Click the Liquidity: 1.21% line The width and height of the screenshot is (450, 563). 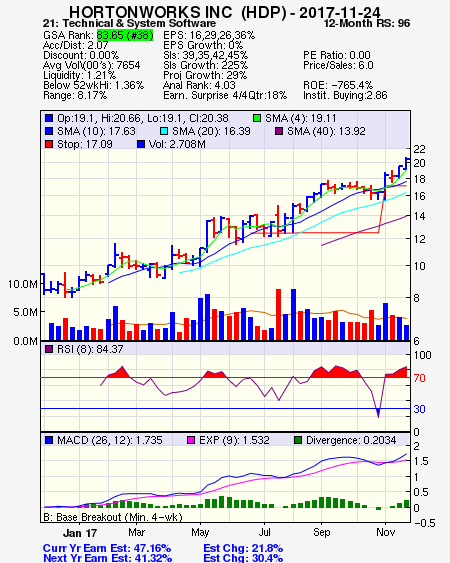click(79, 75)
